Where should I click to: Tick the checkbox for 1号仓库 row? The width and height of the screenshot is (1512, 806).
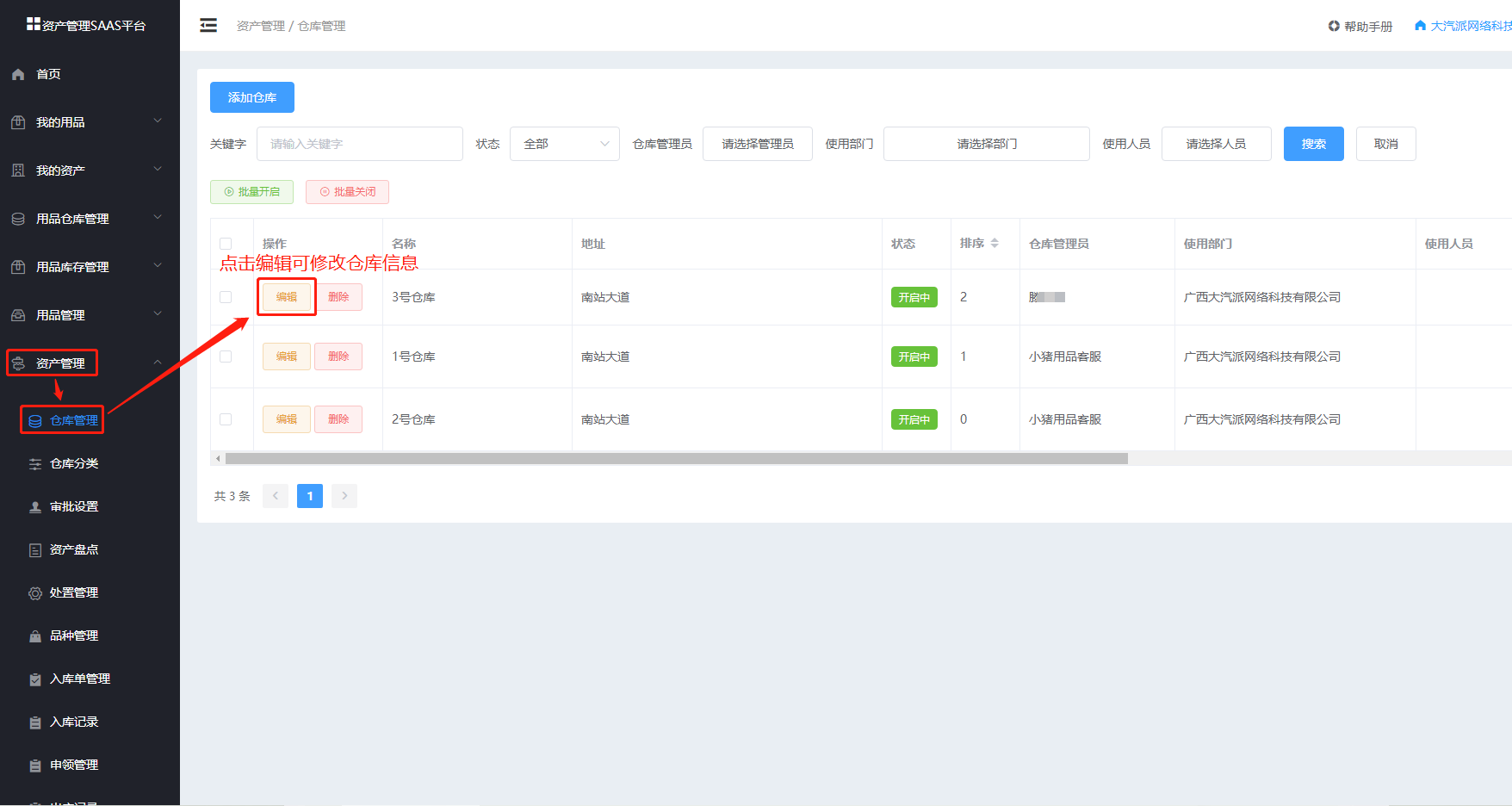226,356
